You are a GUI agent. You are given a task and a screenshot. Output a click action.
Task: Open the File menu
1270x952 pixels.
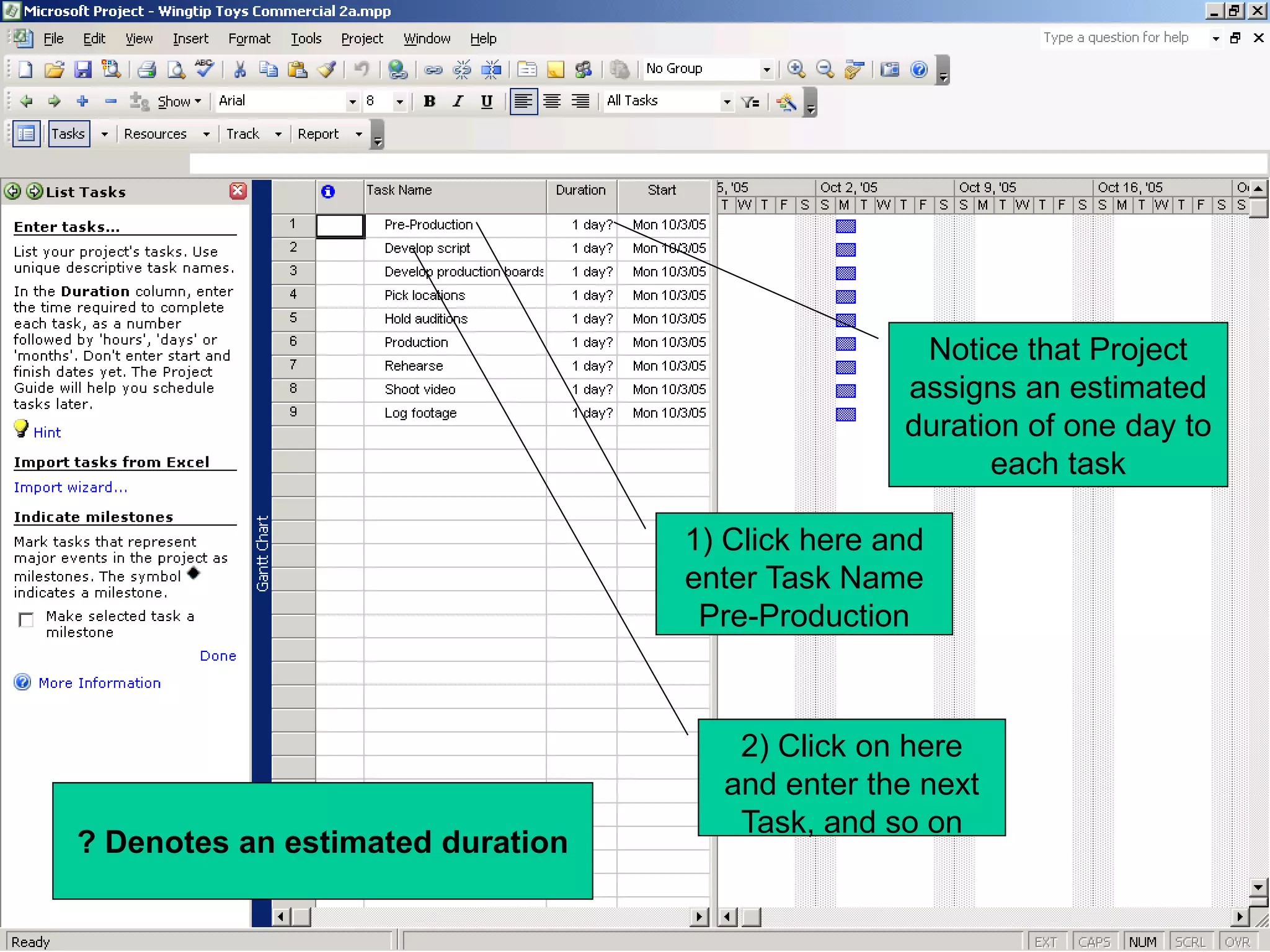(x=53, y=38)
